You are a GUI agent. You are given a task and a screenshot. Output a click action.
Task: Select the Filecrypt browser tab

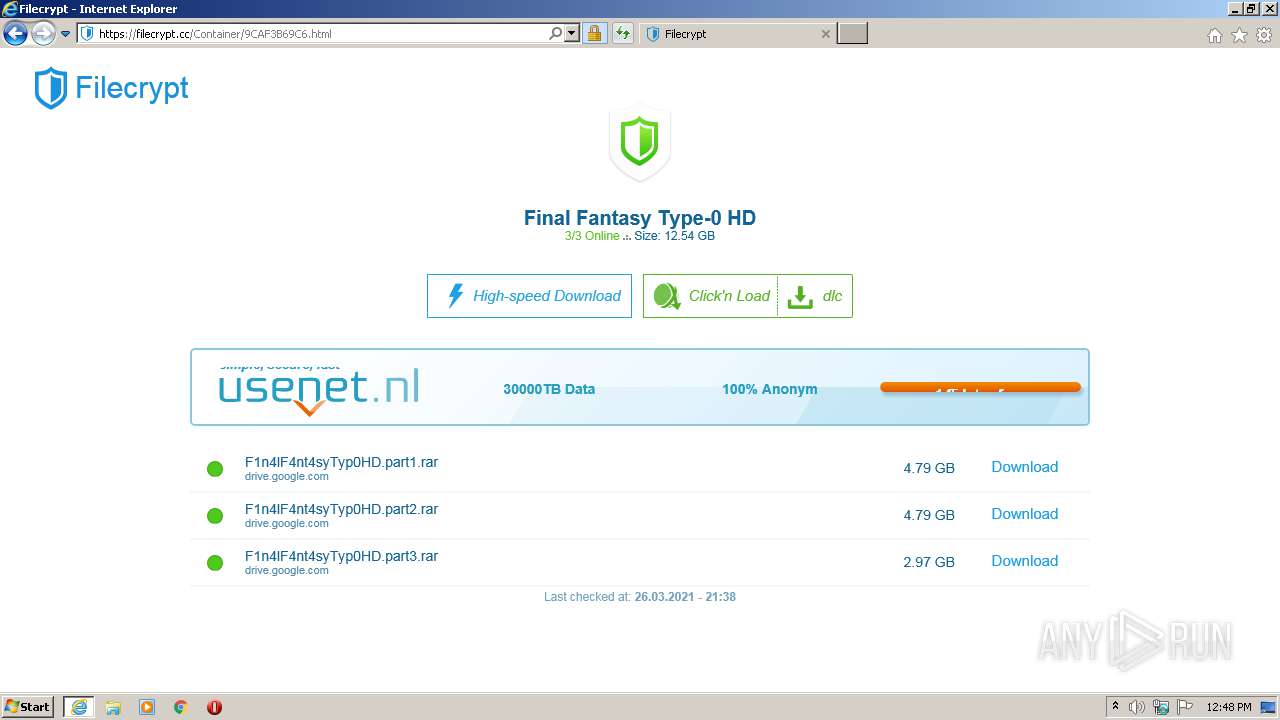tap(737, 34)
